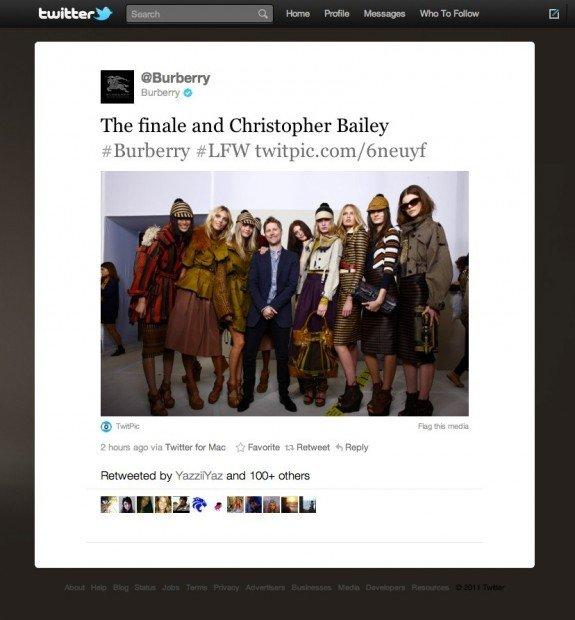Viewport: 575px width, 620px height.
Task: Open Messages from the top bar
Action: coord(384,14)
